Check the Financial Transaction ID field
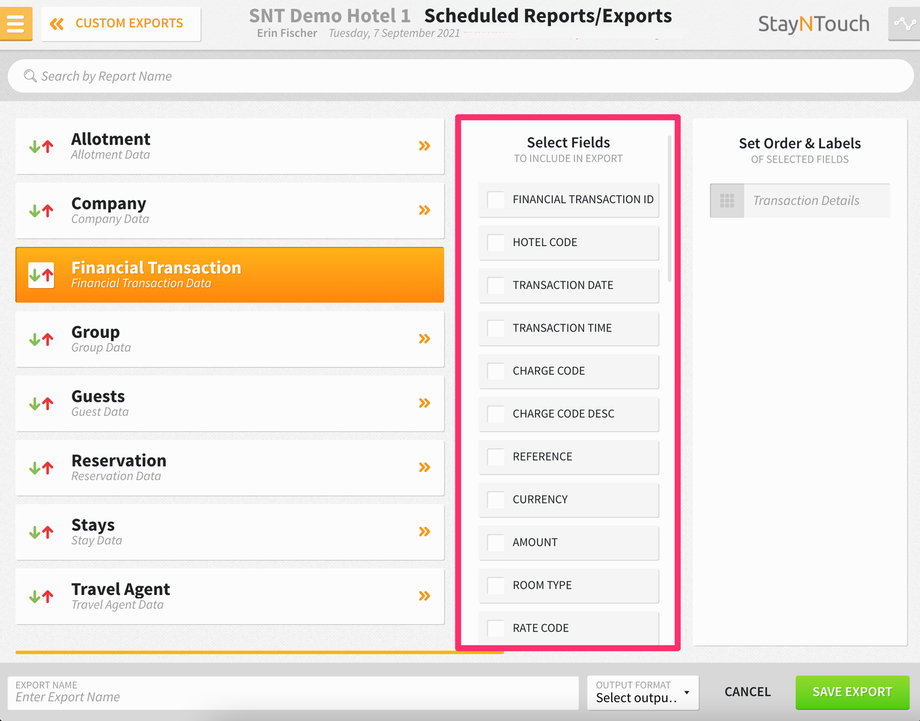Image resolution: width=920 pixels, height=721 pixels. pos(496,199)
